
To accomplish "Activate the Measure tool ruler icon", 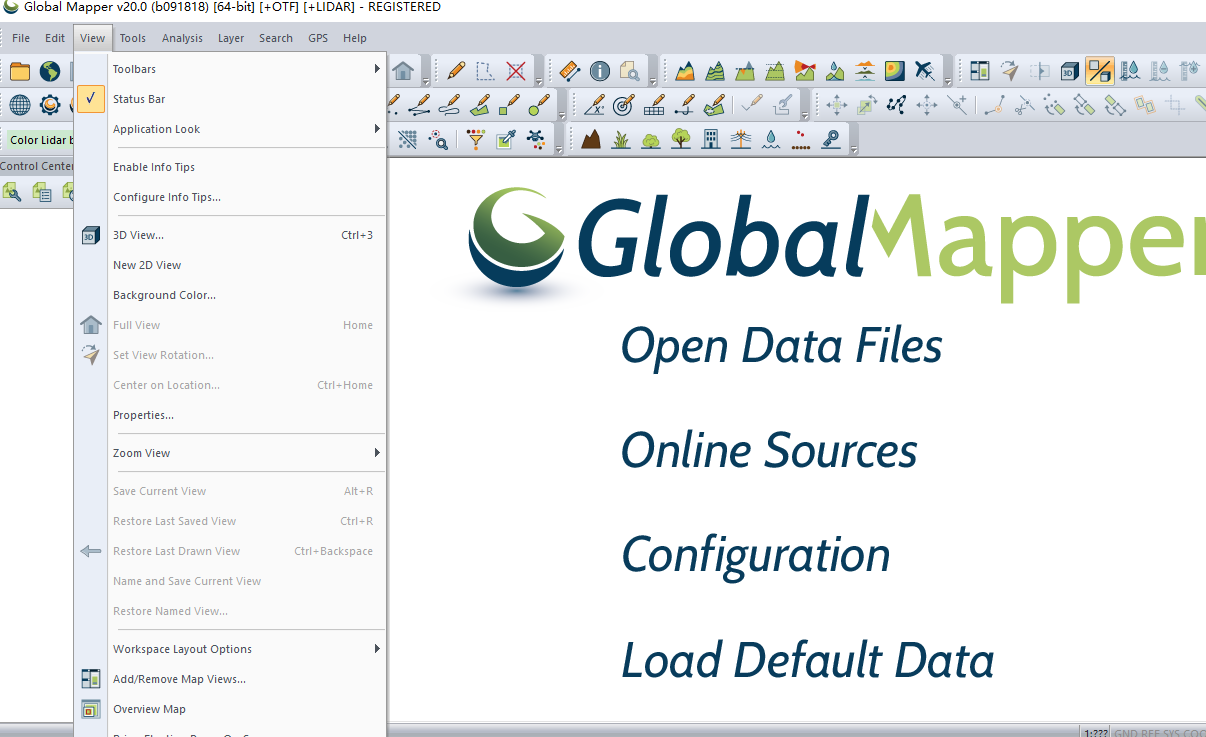I will click(x=569, y=70).
